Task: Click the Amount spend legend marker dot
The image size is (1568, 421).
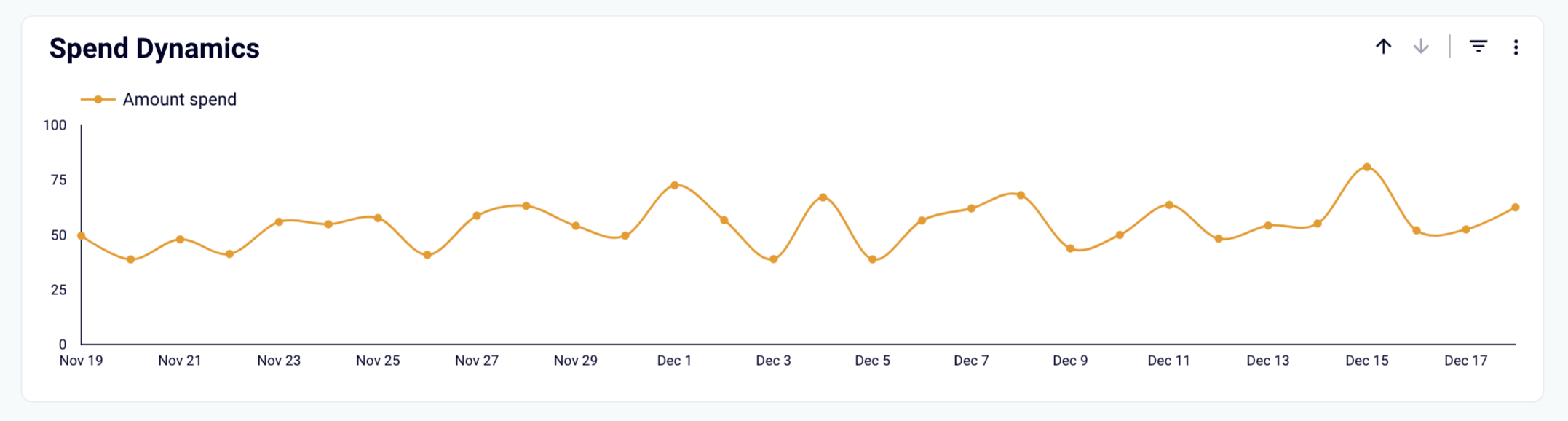Action: 98,100
